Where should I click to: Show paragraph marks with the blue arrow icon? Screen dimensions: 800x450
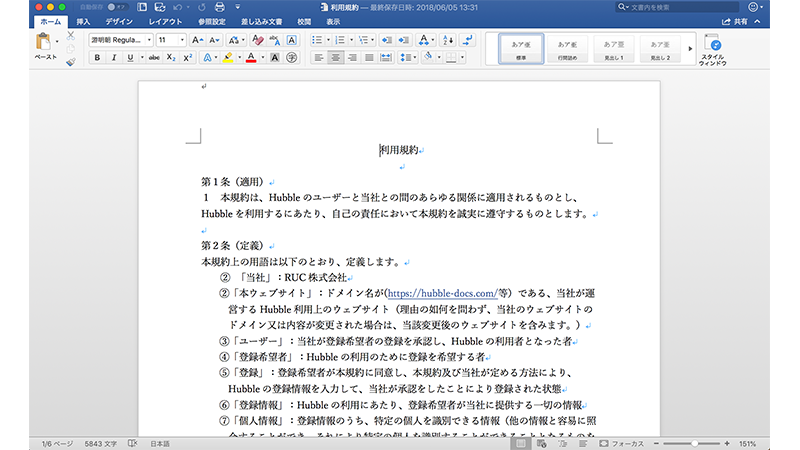[467, 40]
